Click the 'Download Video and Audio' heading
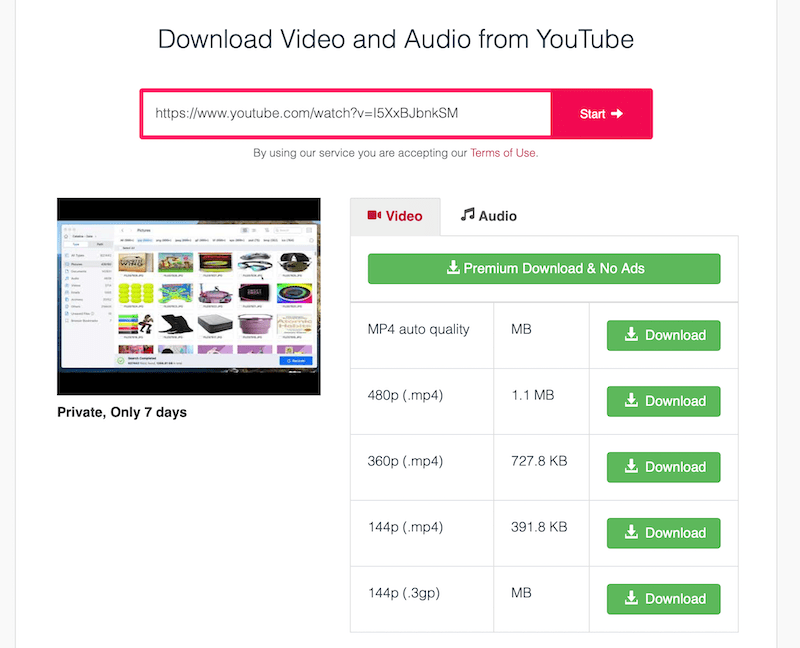Viewport: 800px width, 648px height. click(396, 40)
